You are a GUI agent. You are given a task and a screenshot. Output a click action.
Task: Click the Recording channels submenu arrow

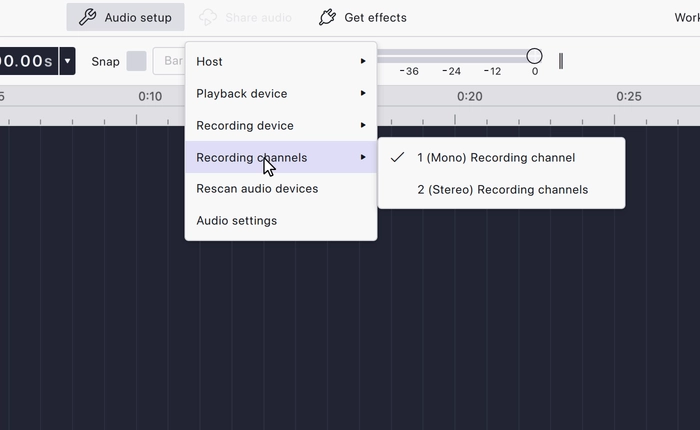(363, 157)
